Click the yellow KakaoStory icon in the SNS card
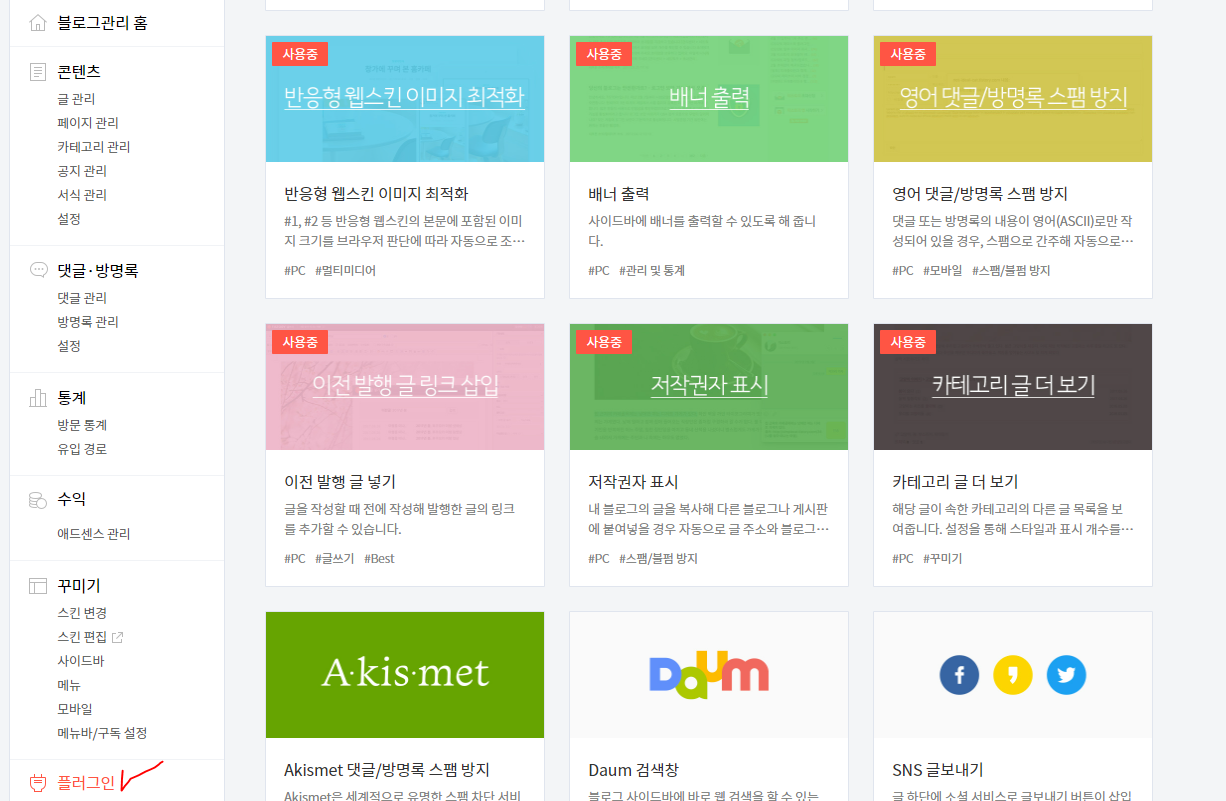Image resolution: width=1226 pixels, height=801 pixels. [1012, 675]
